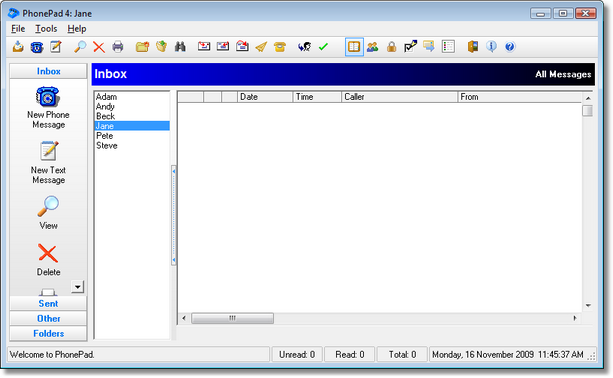Image resolution: width=613 pixels, height=378 pixels.
Task: Select user Adam in list
Action: (x=132, y=97)
